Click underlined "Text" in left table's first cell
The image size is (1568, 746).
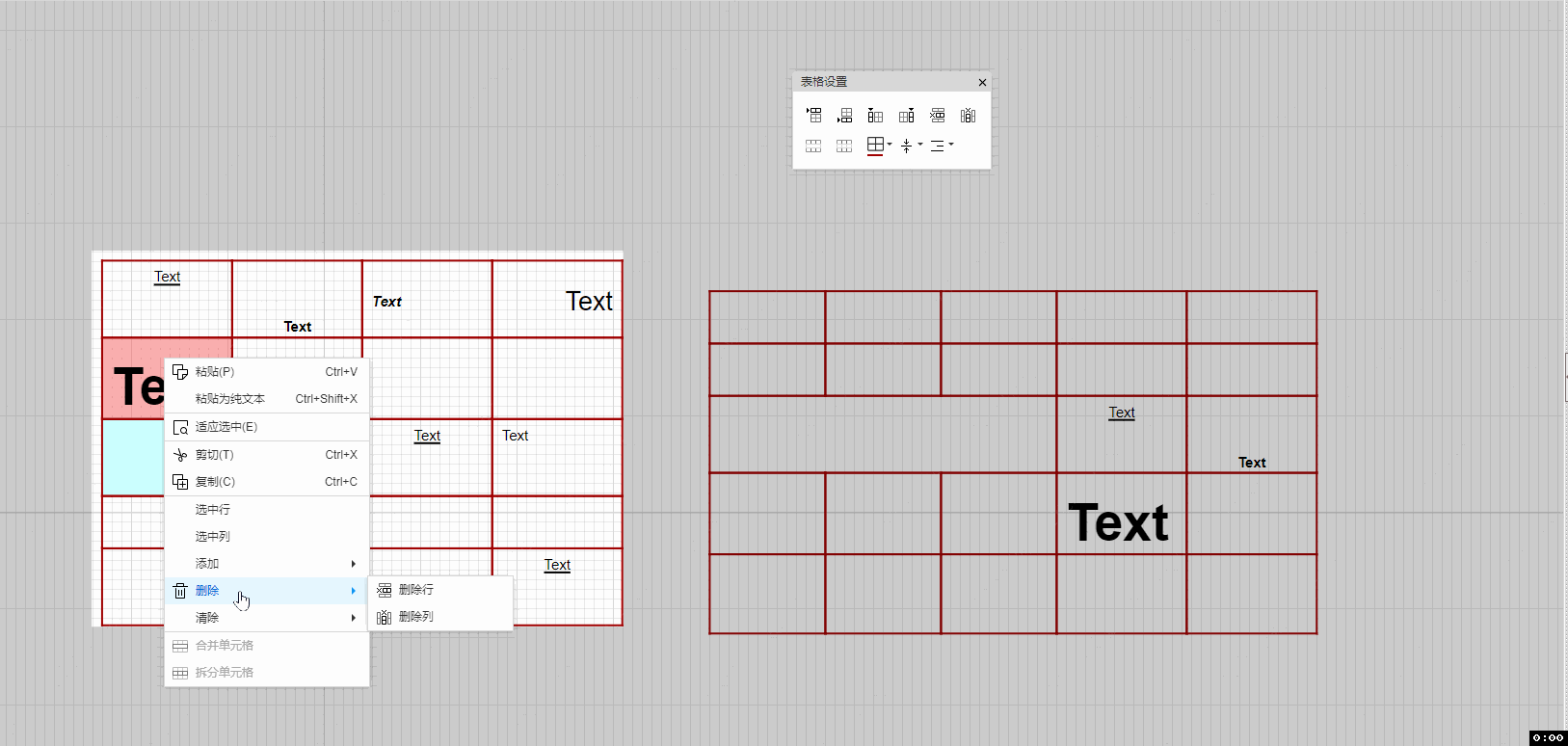[168, 277]
